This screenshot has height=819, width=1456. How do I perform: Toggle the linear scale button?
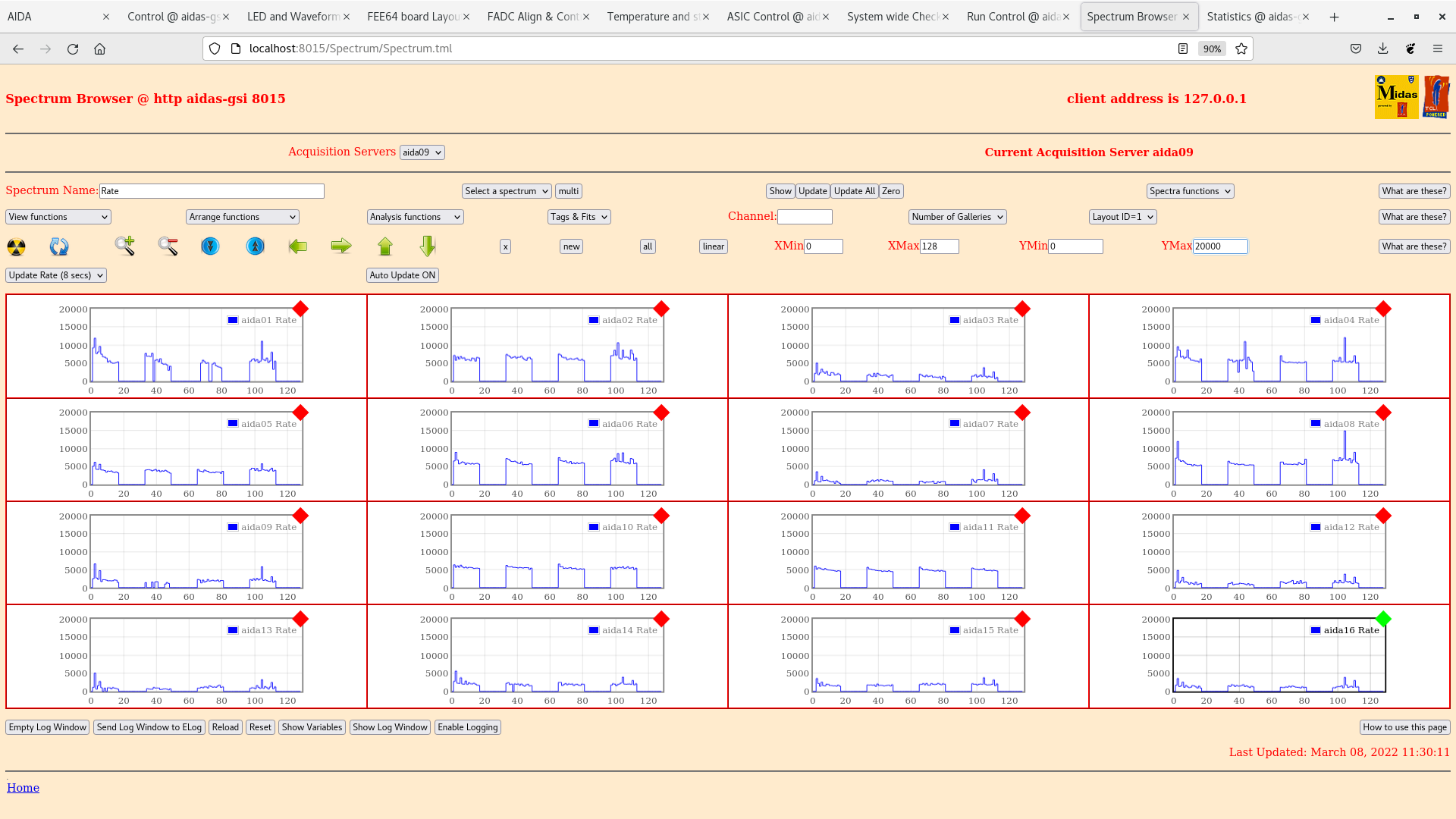(713, 246)
